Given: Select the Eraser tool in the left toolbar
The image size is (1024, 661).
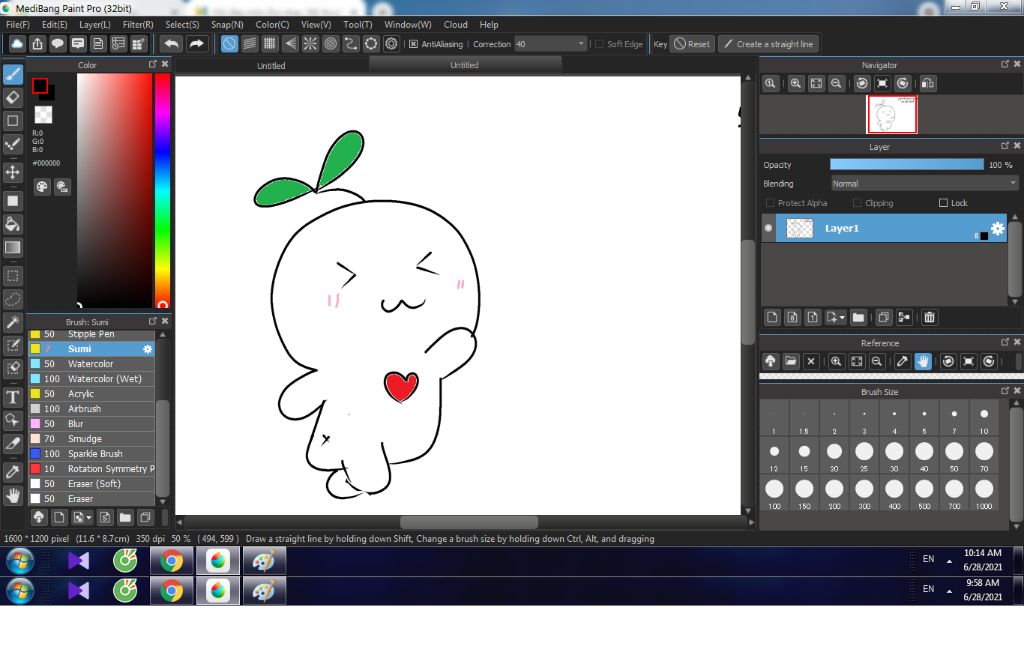Looking at the screenshot, I should click(13, 97).
